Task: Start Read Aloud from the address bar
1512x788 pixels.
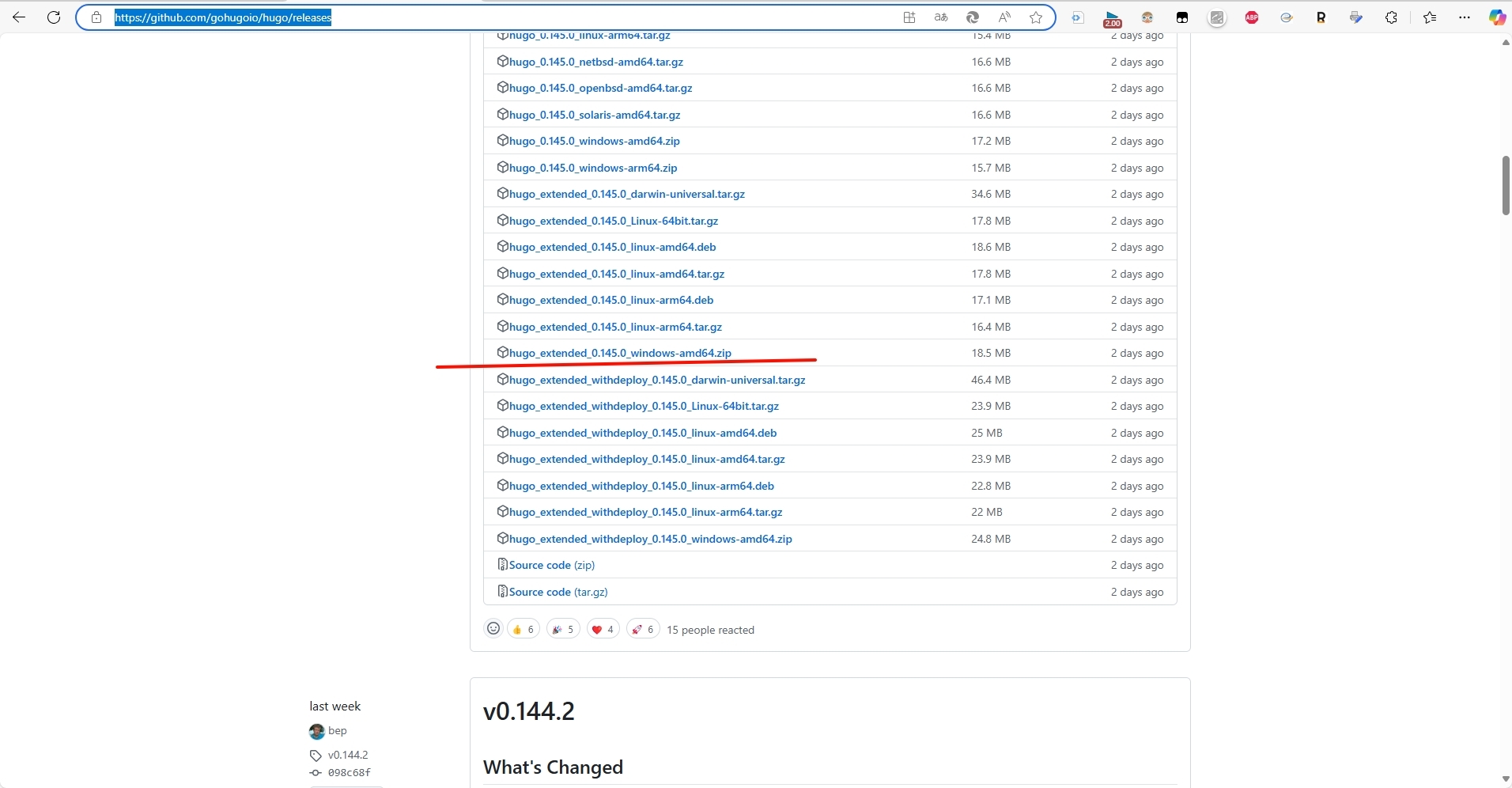Action: tap(1004, 17)
